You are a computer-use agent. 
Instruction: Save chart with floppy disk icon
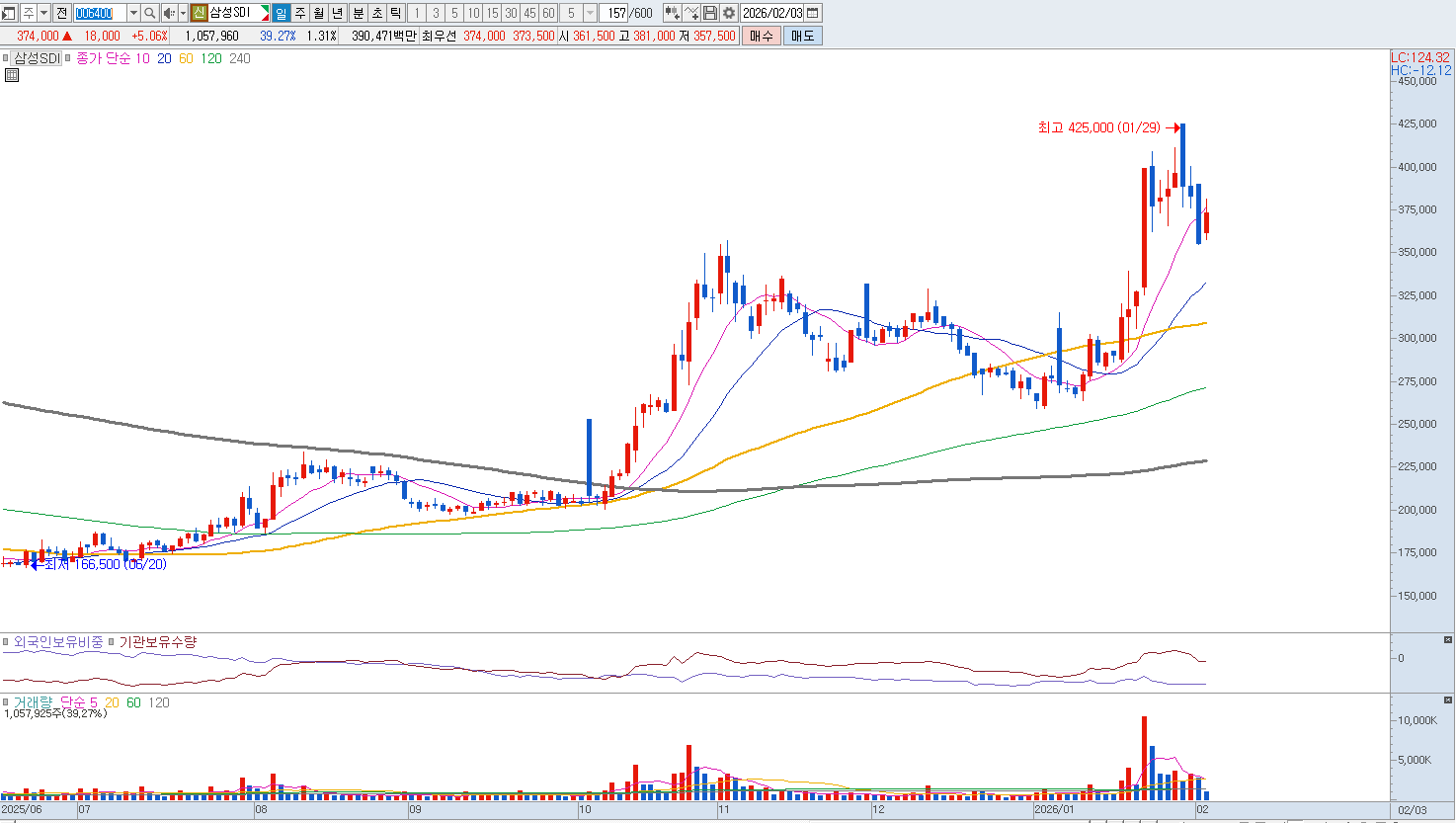pos(710,13)
